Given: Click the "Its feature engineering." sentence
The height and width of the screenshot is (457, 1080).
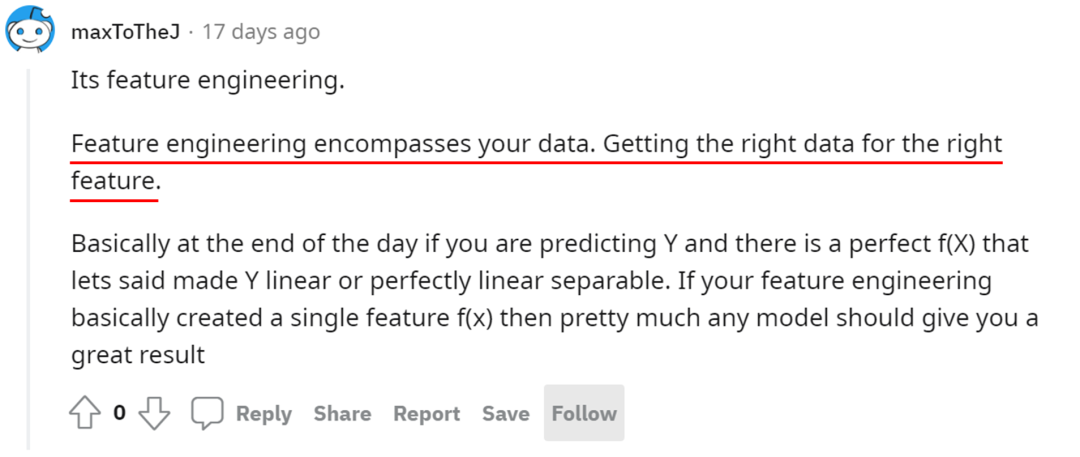Looking at the screenshot, I should tap(207, 81).
